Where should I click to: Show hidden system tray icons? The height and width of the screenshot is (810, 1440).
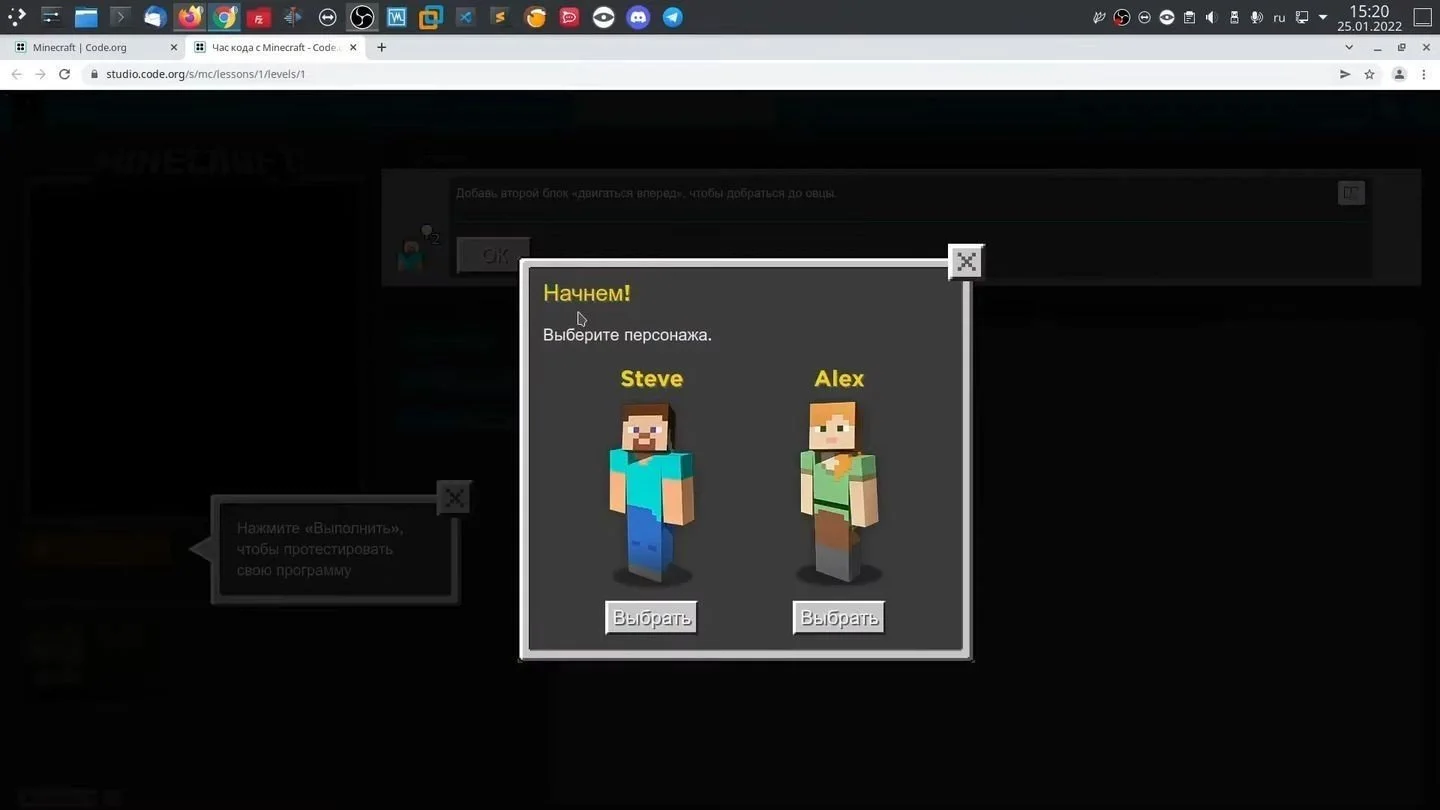[x=1323, y=17]
